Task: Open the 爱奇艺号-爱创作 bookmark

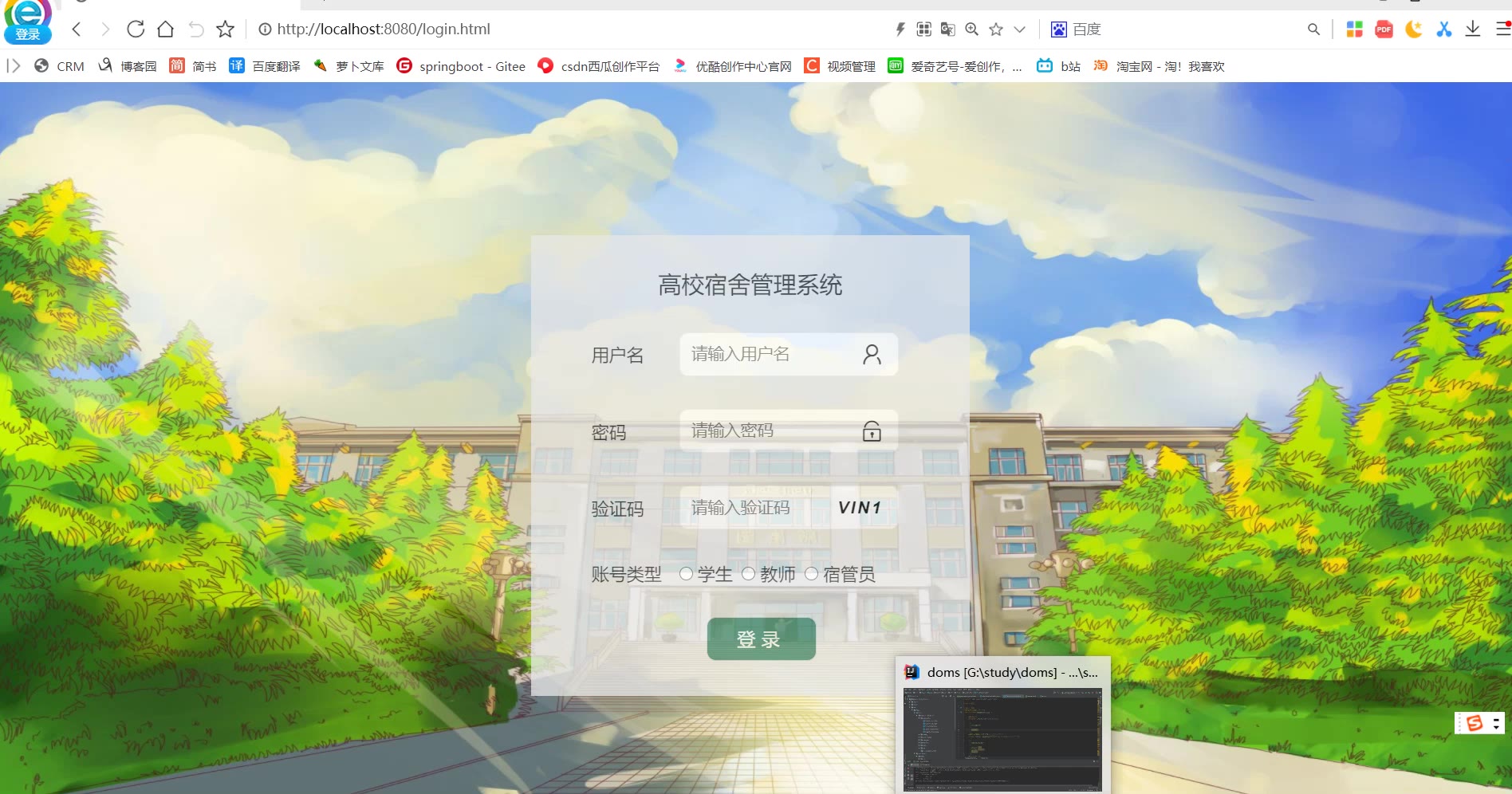Action: click(x=955, y=66)
